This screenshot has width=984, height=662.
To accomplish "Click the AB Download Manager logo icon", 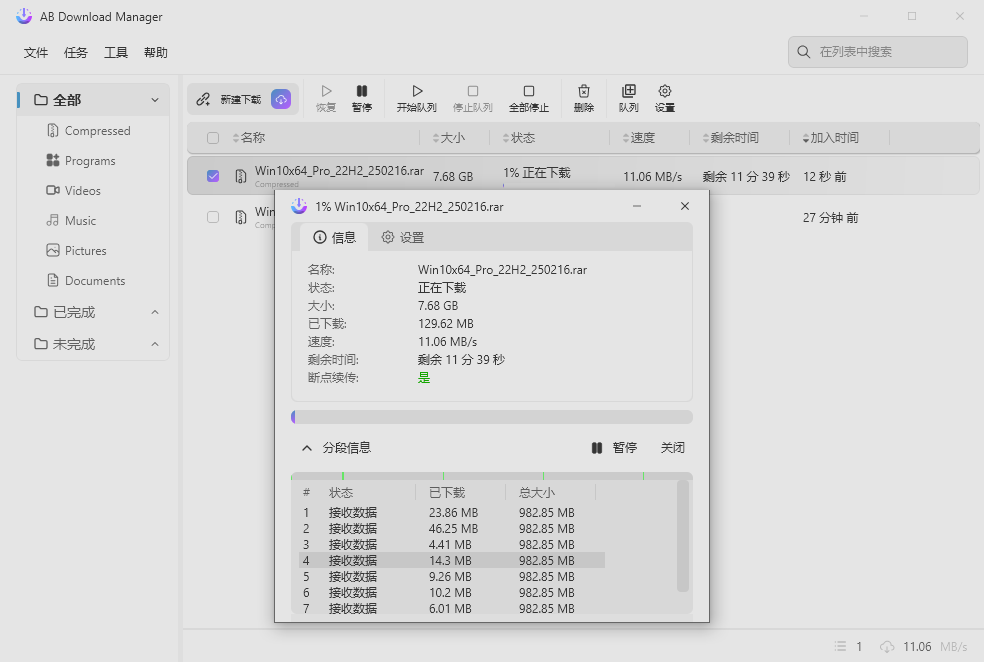I will point(24,16).
